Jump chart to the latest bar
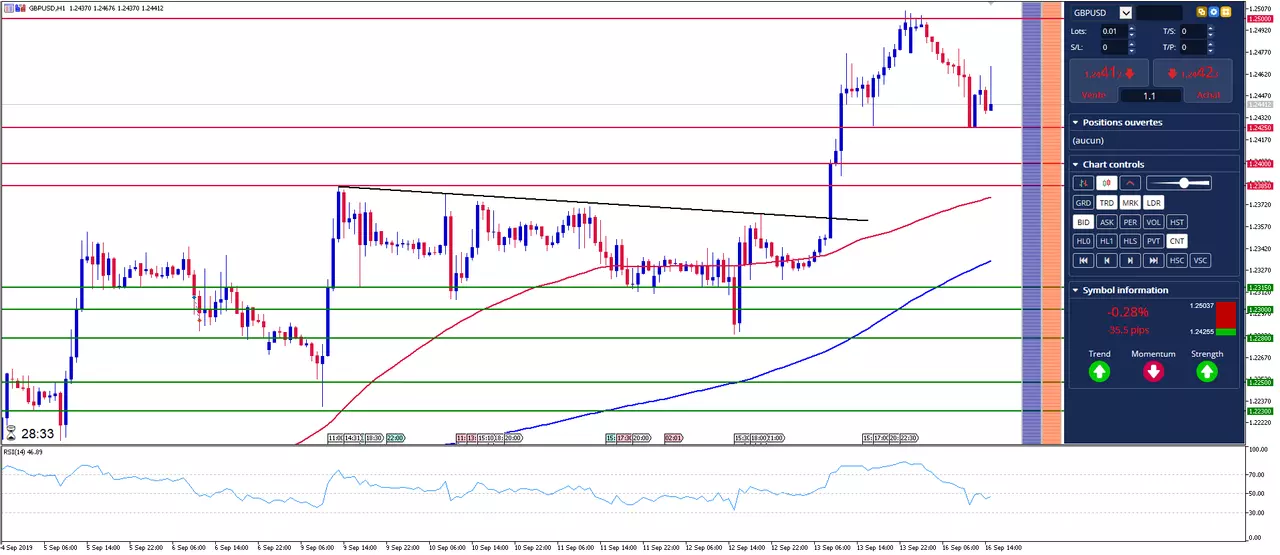Viewport: 1280px width, 555px height. 1154,260
